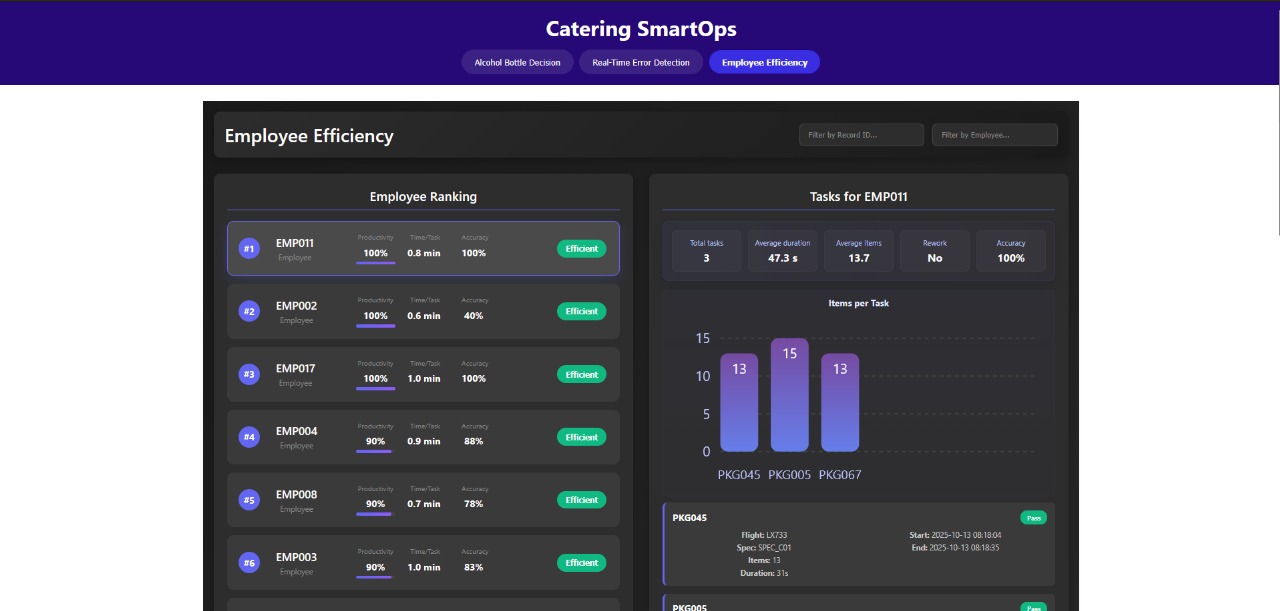
Task: Select employee EMP003 in ranking
Action: (423, 563)
